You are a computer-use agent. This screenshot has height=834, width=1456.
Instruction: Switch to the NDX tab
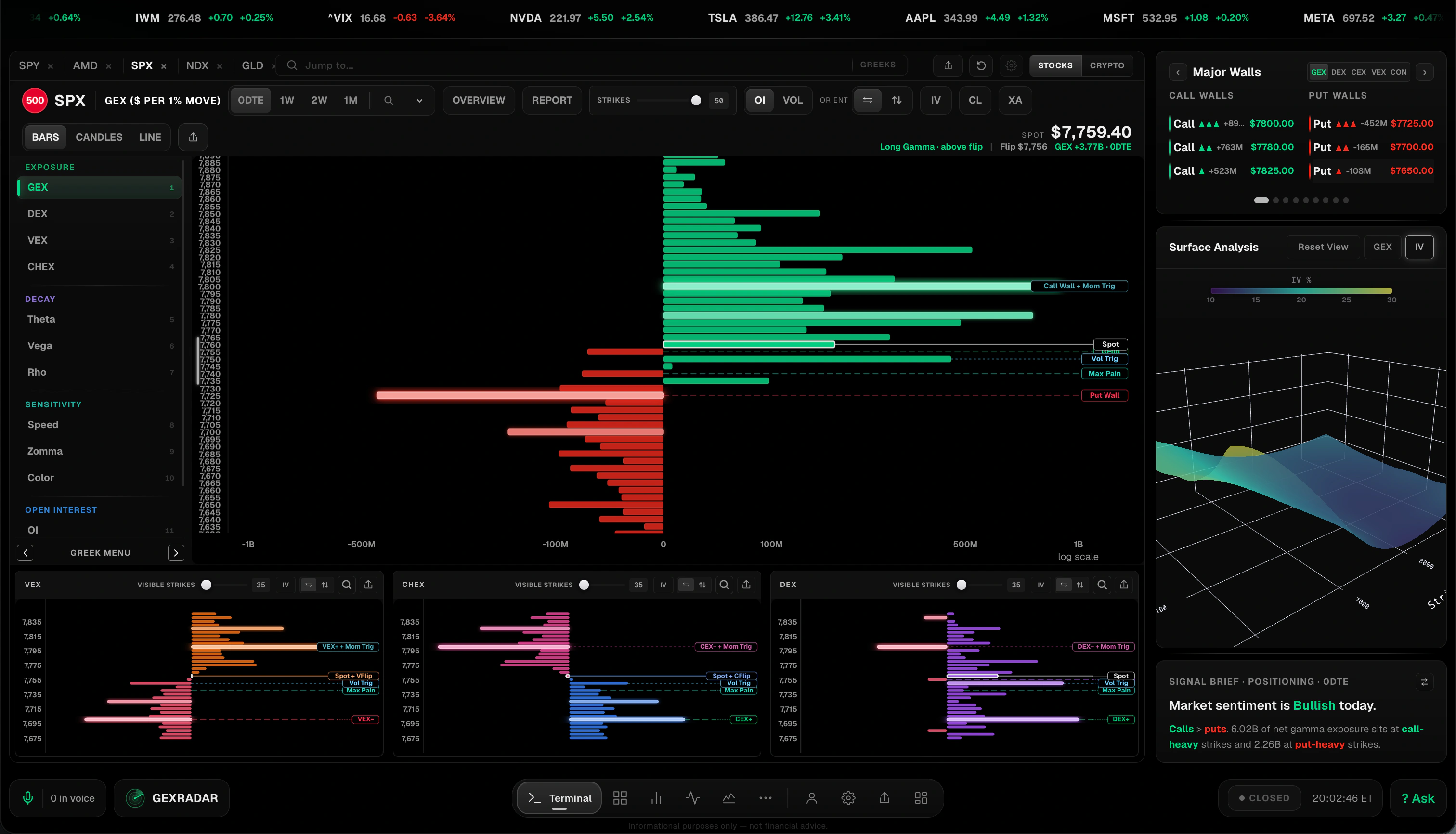197,66
